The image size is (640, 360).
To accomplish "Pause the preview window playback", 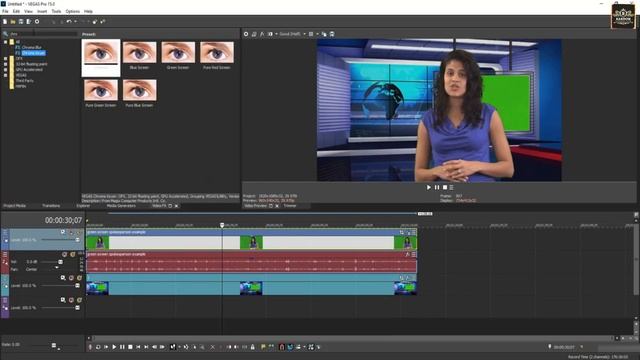I will point(437,187).
